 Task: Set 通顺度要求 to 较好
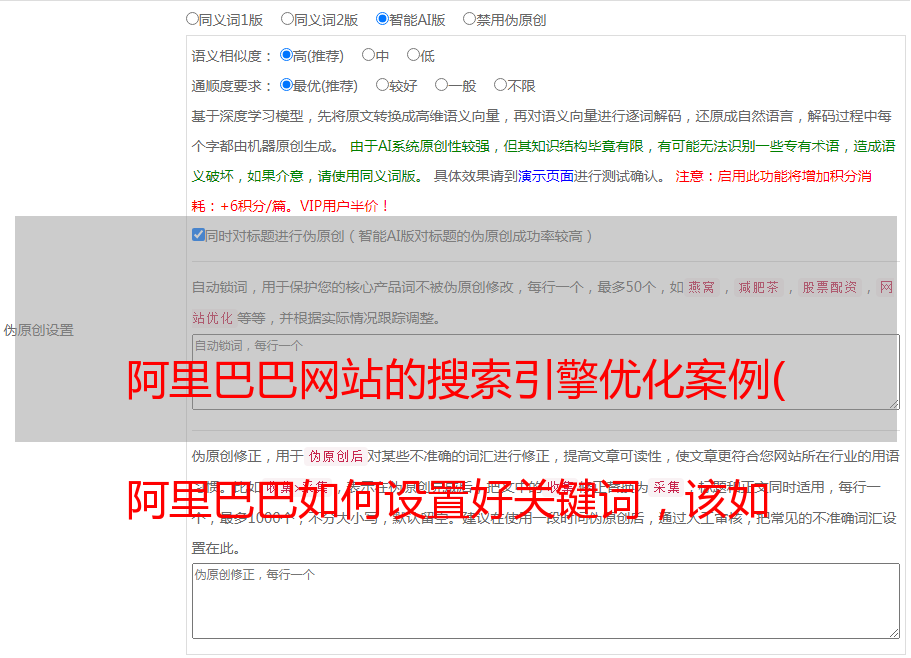point(382,85)
